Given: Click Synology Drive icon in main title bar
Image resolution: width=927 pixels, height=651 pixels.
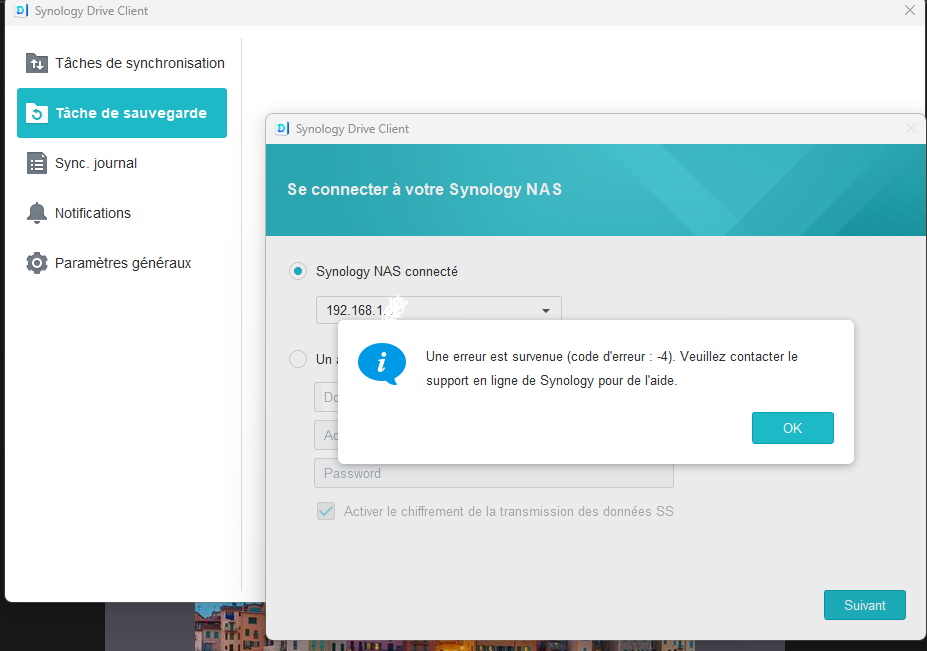Looking at the screenshot, I should coord(21,11).
